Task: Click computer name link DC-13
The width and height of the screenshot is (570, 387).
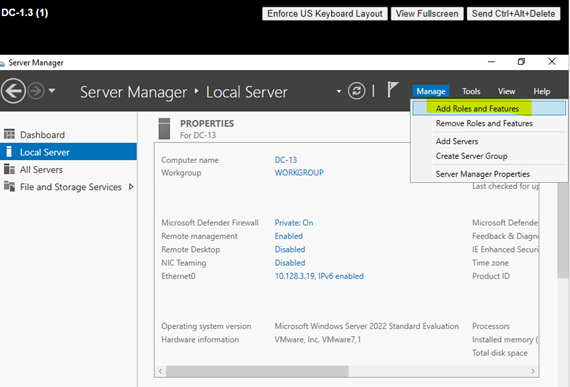Action: click(286, 160)
